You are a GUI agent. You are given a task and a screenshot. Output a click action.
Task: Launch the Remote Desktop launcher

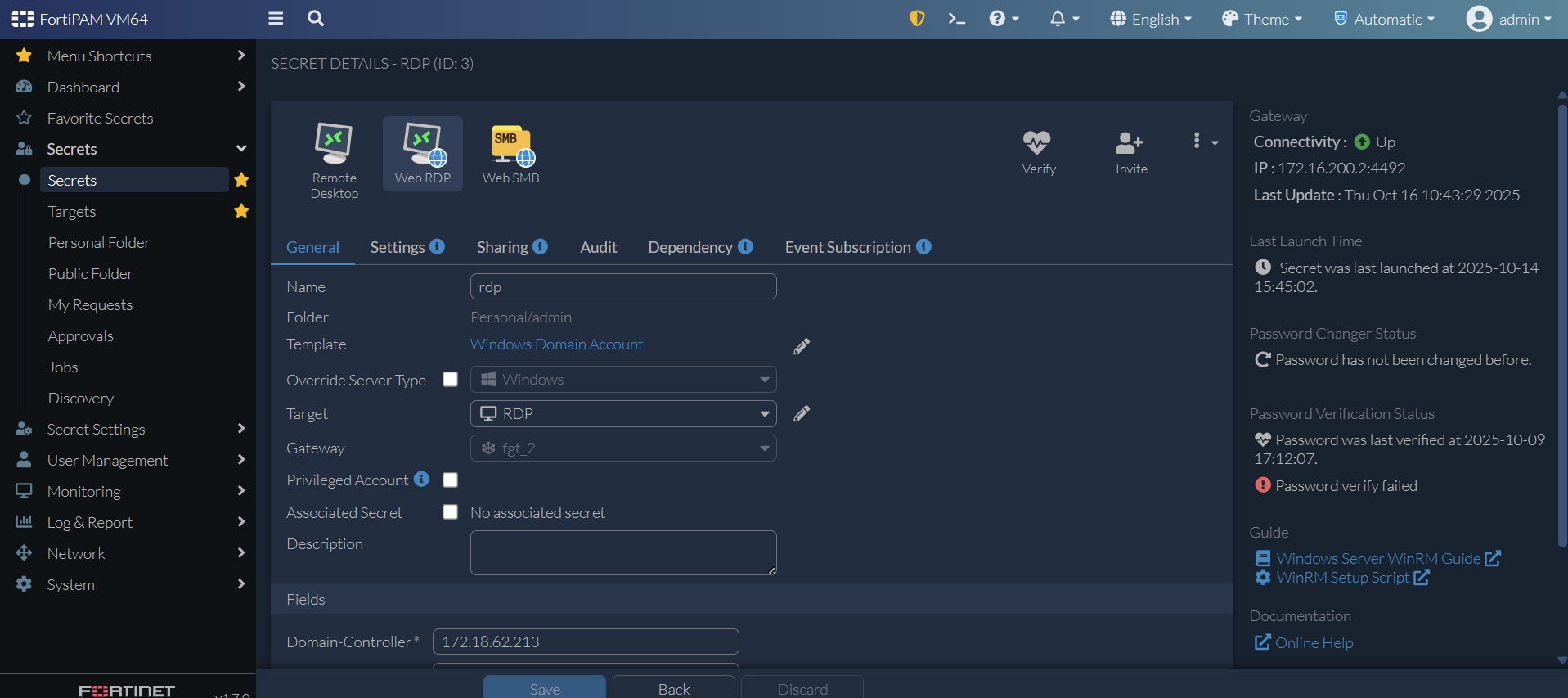[335, 160]
